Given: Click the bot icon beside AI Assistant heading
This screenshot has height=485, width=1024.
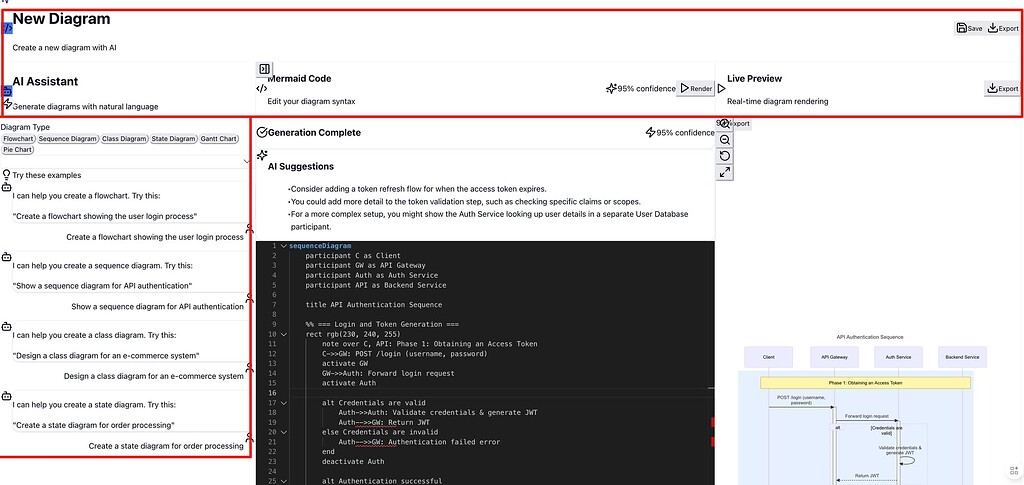Looking at the screenshot, I should (x=7, y=91).
